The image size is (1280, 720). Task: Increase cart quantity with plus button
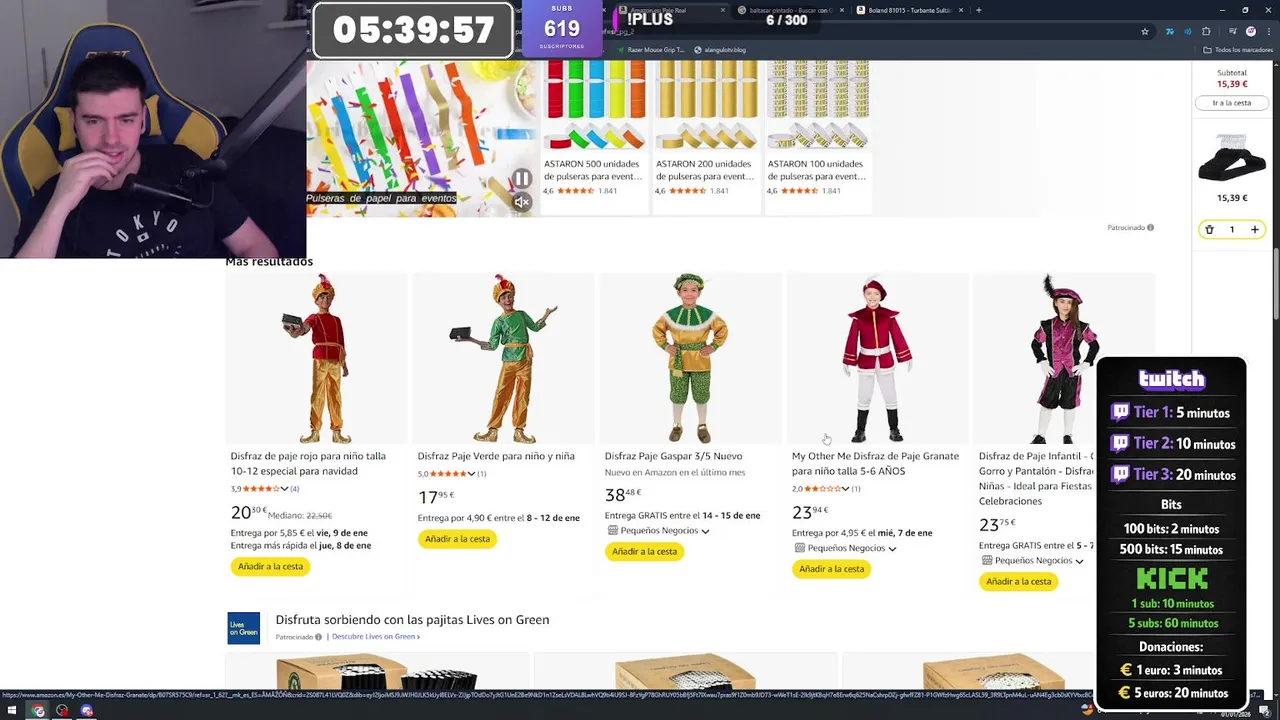tap(1254, 230)
